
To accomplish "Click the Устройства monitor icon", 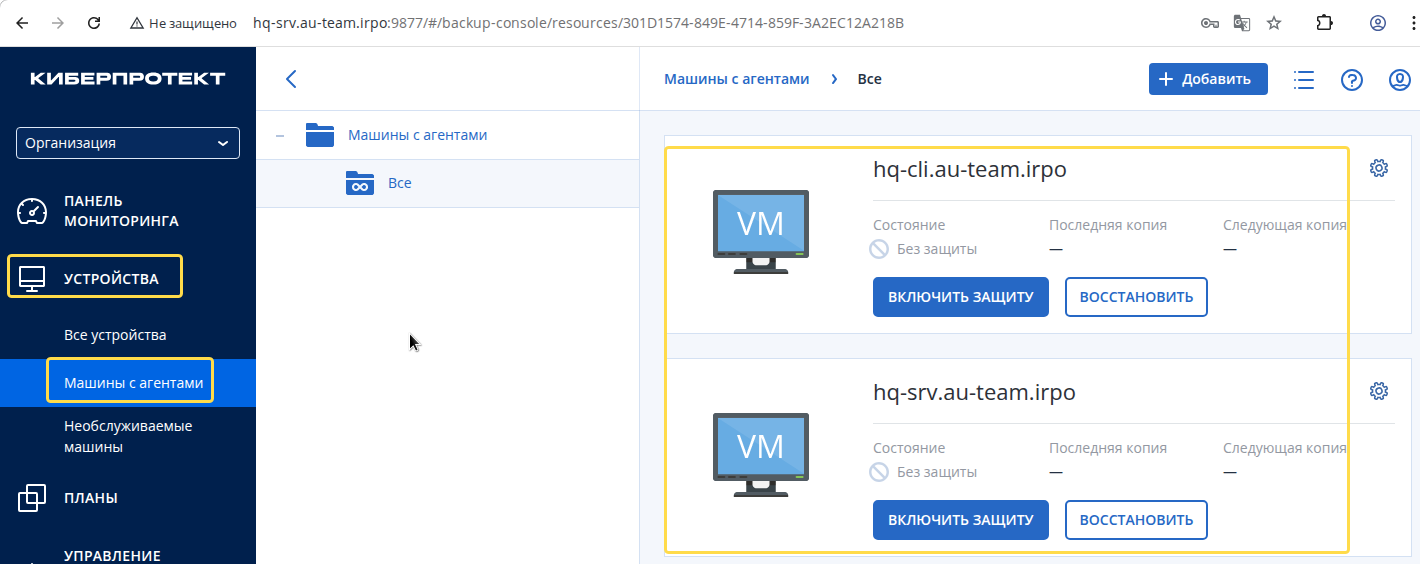I will click(x=32, y=279).
